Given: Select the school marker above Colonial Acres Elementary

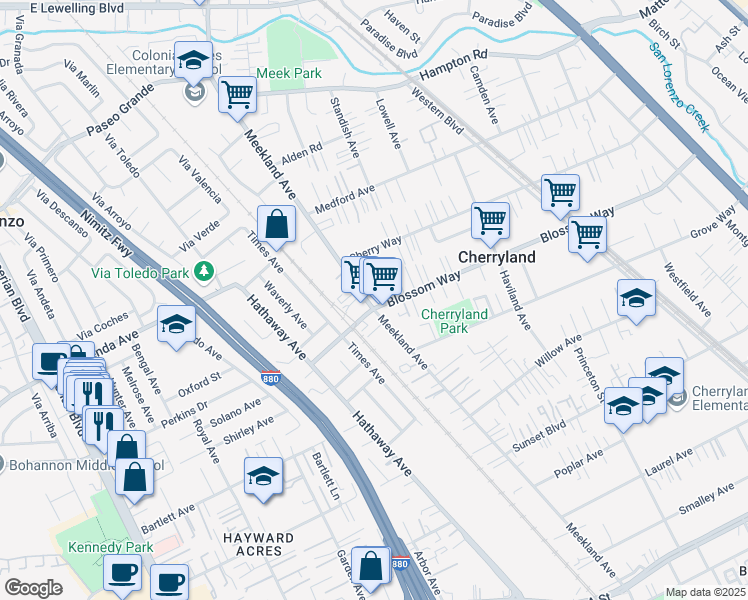Looking at the screenshot, I should 193,62.
